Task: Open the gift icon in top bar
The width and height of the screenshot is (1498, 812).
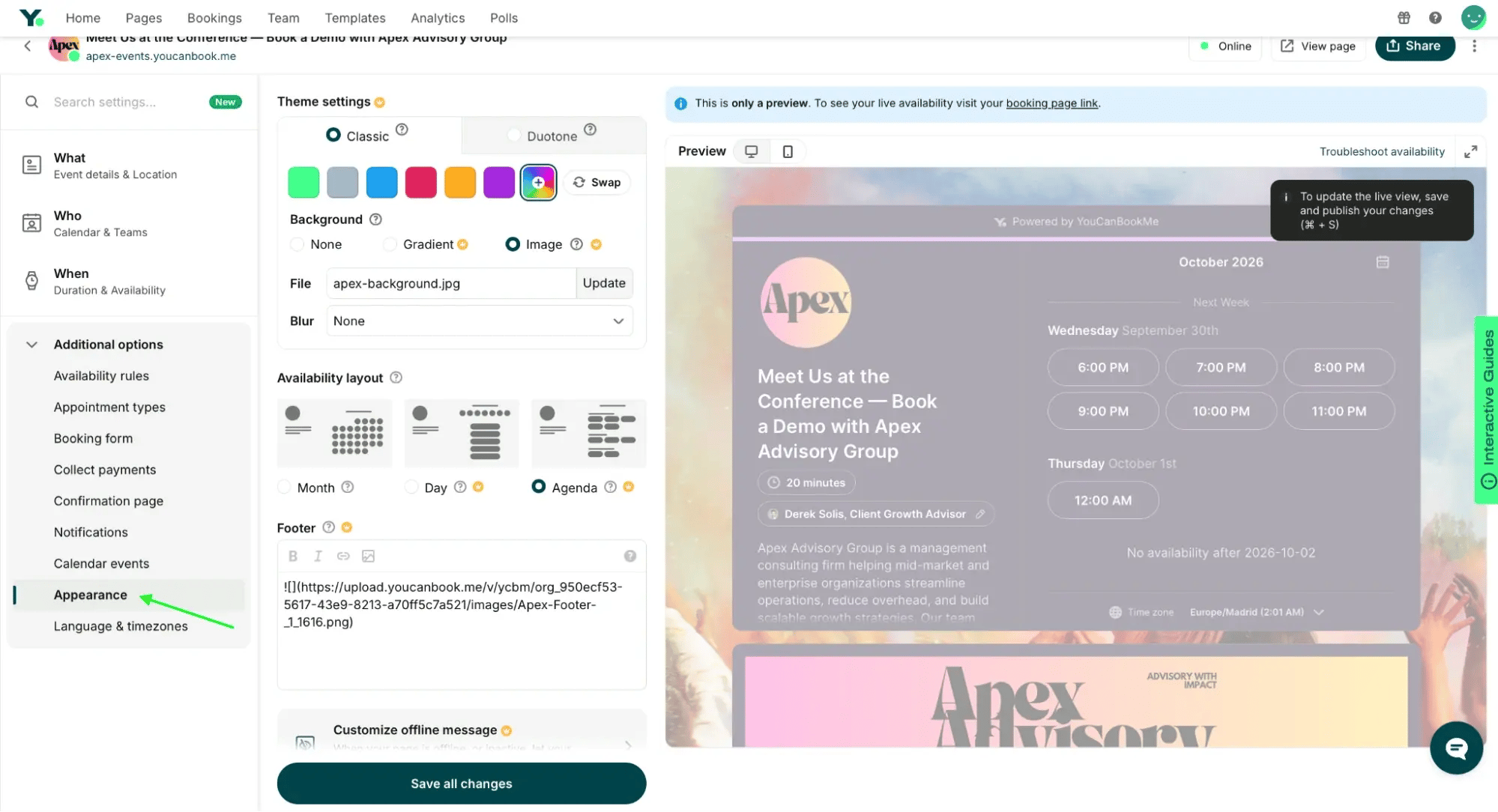Action: click(1404, 18)
